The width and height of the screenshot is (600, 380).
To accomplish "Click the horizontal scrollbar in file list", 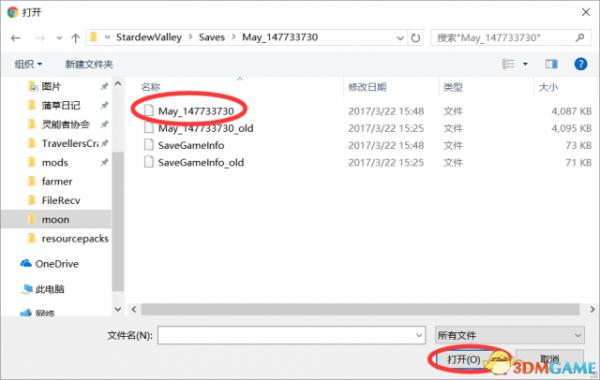I will pos(360,309).
